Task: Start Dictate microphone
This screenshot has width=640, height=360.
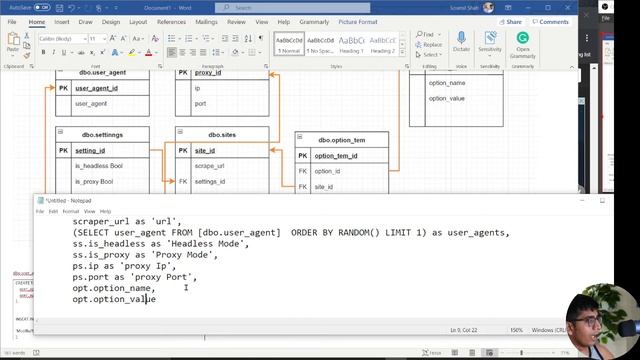Action: point(461,42)
